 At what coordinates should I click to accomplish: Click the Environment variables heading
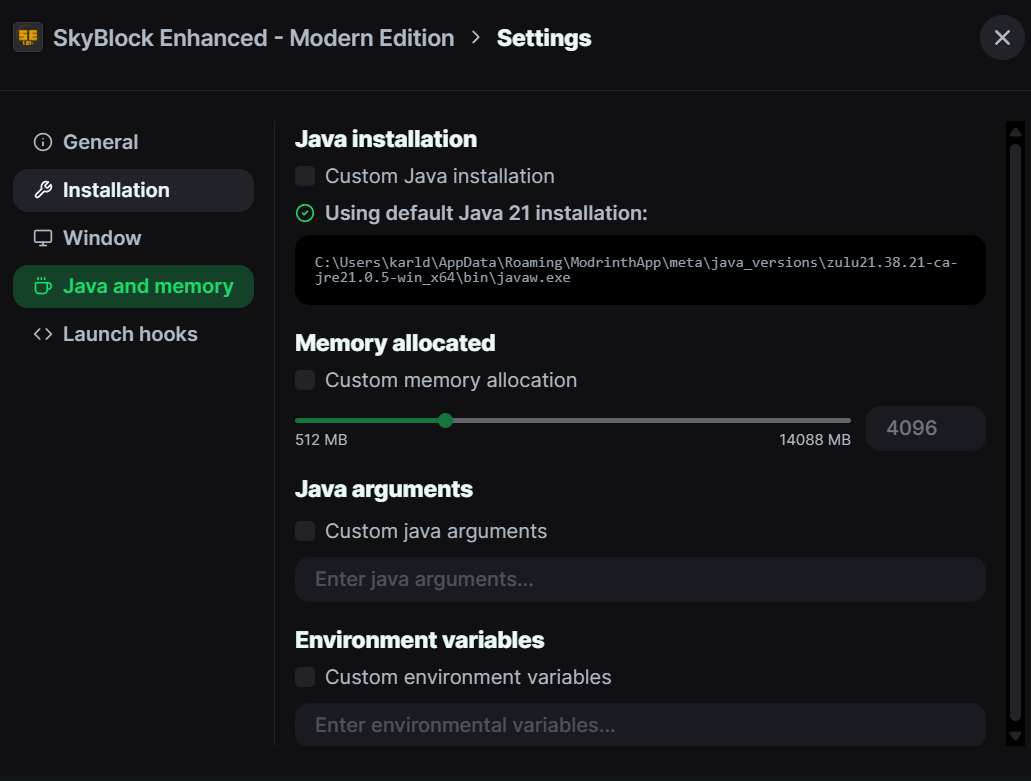tap(420, 640)
